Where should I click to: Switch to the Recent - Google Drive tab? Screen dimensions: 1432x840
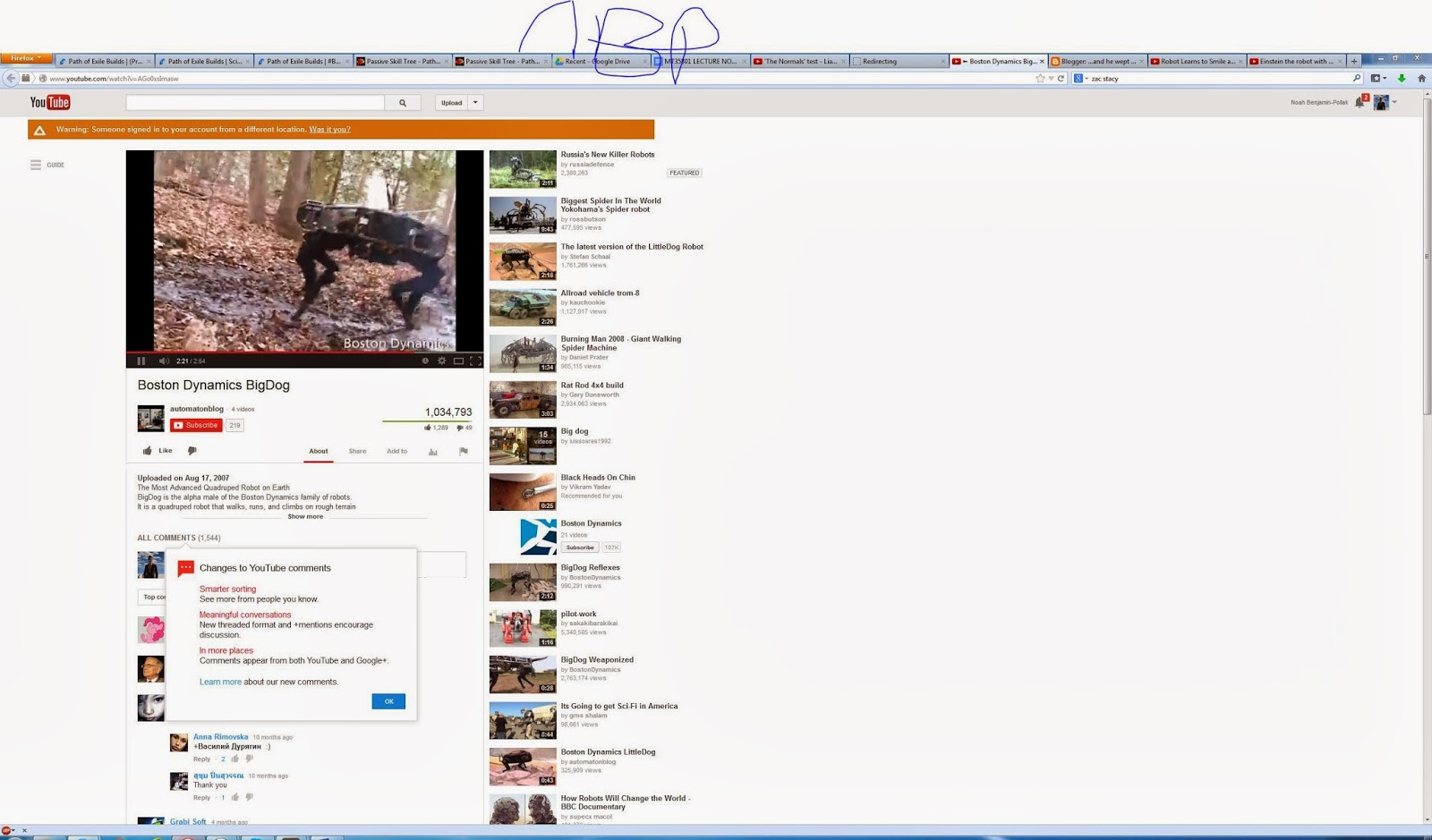[601, 62]
